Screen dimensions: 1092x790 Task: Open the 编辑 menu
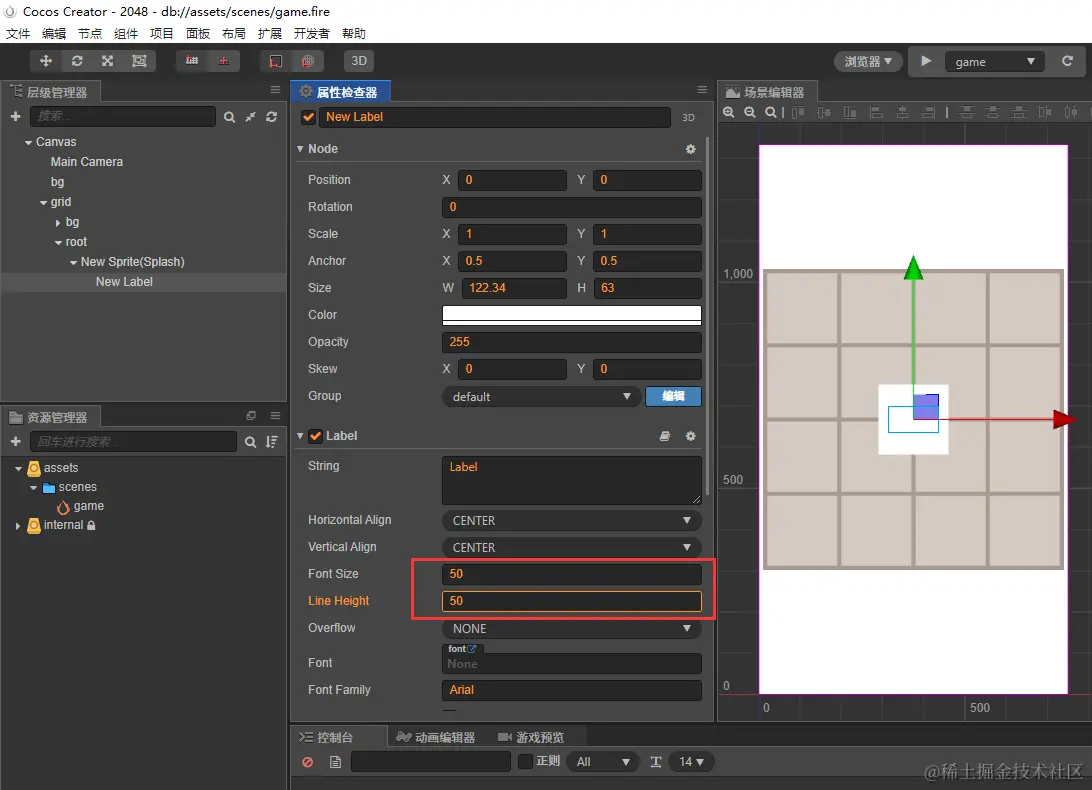coord(54,33)
